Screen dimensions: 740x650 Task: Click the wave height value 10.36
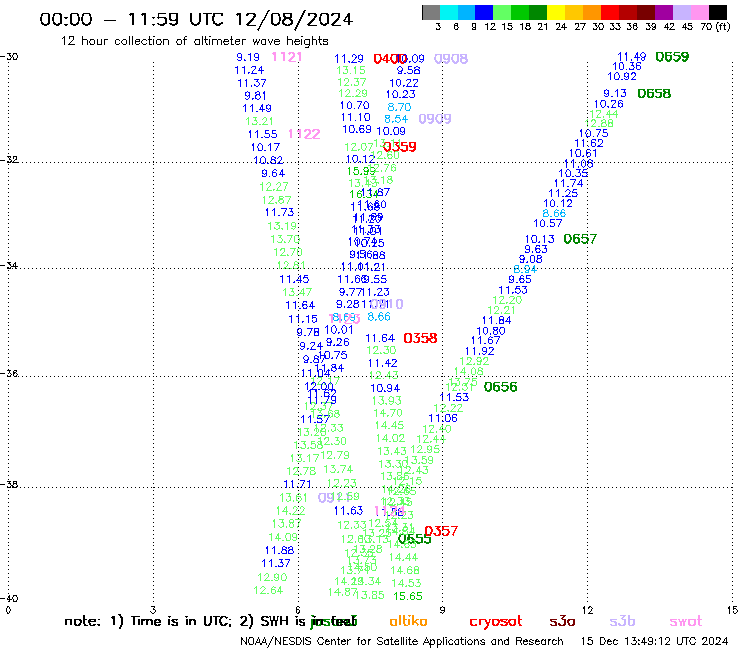coord(627,67)
